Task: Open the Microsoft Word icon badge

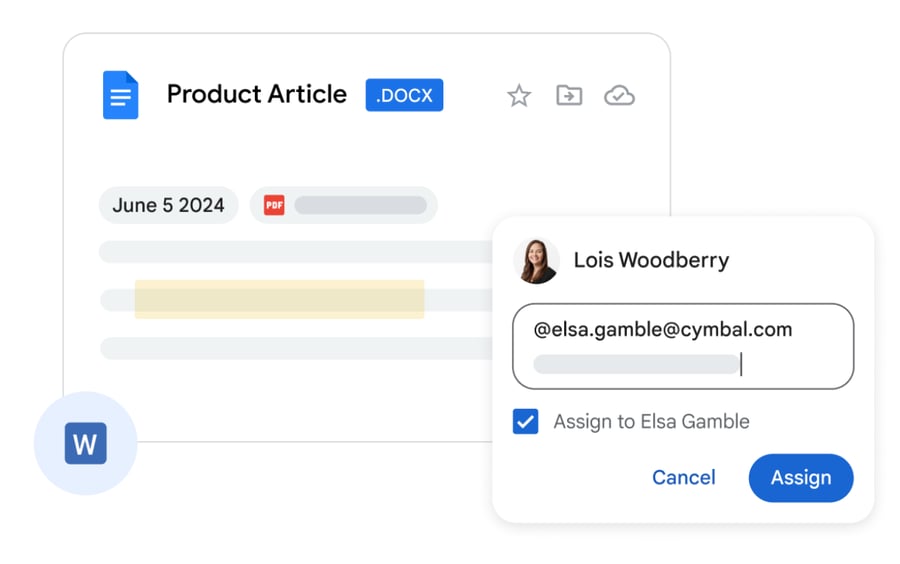Action: coord(86,443)
